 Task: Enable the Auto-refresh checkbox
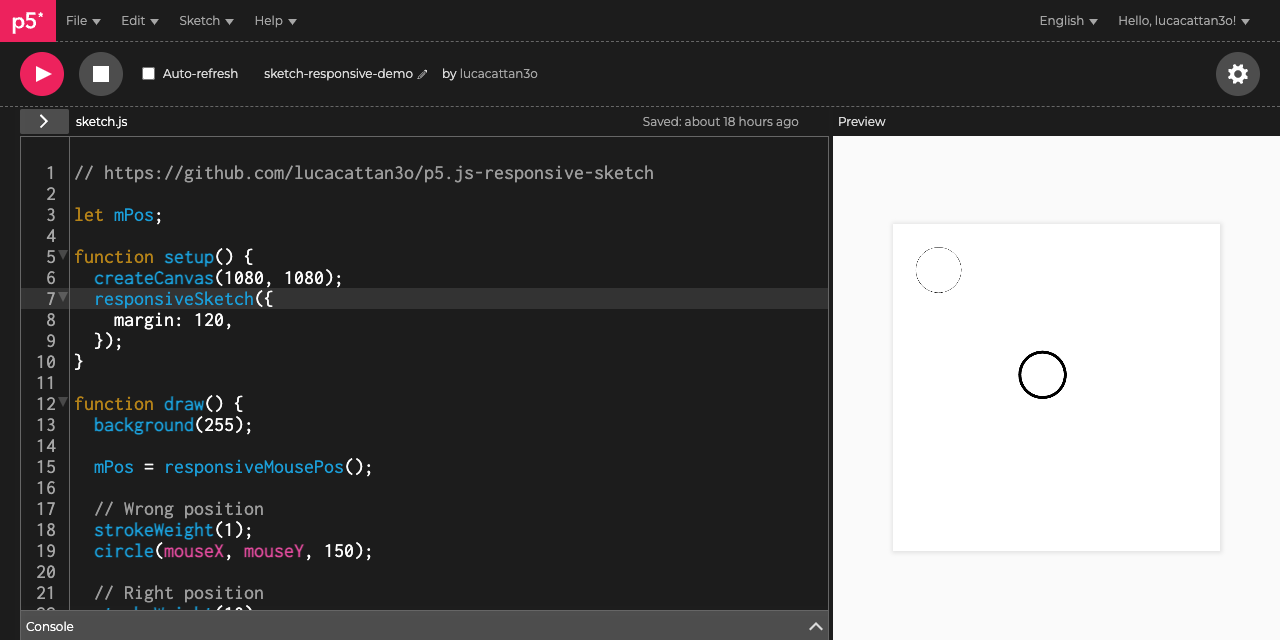coord(147,73)
